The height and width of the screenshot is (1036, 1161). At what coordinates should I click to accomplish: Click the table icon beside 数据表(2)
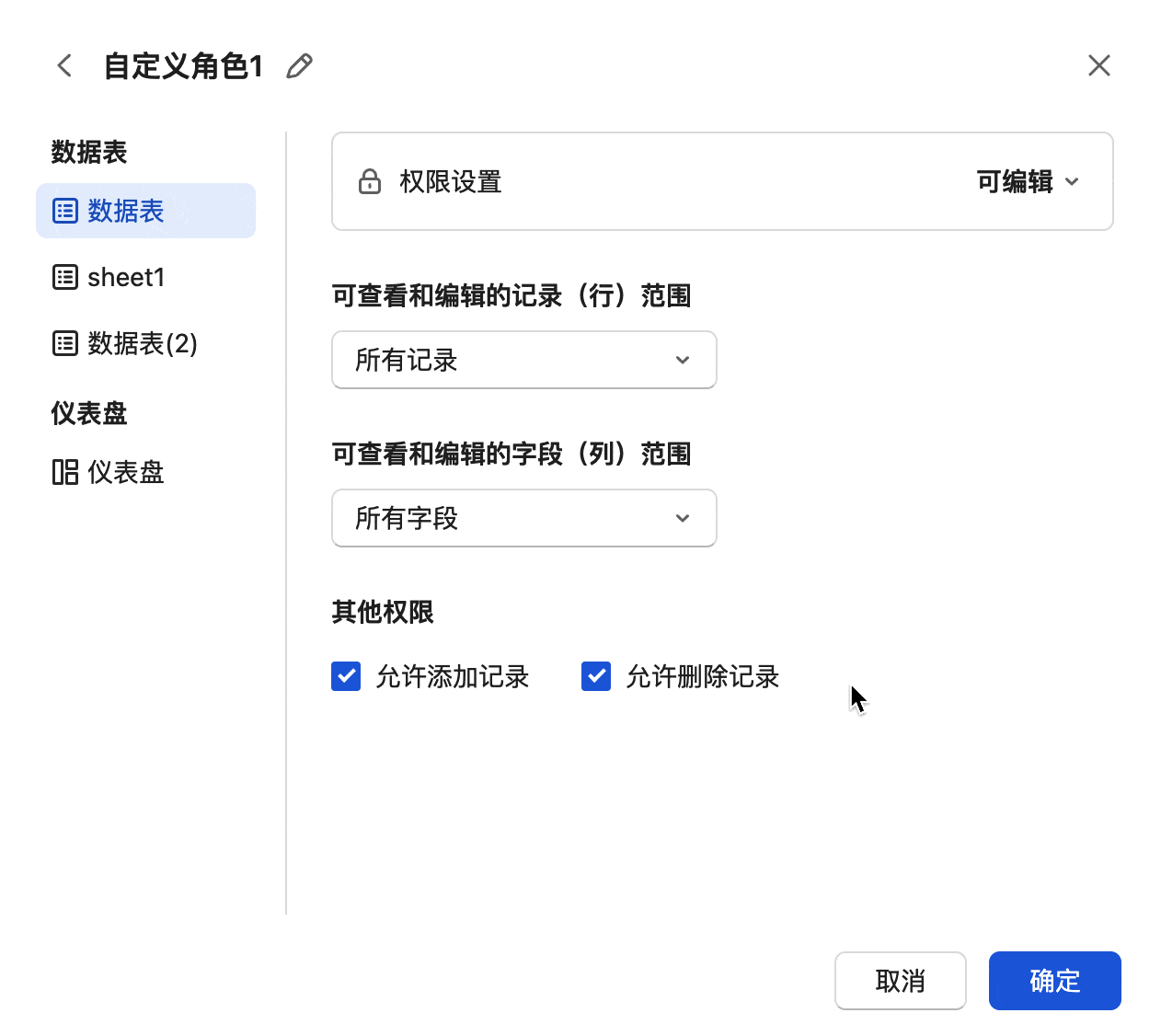coord(65,343)
